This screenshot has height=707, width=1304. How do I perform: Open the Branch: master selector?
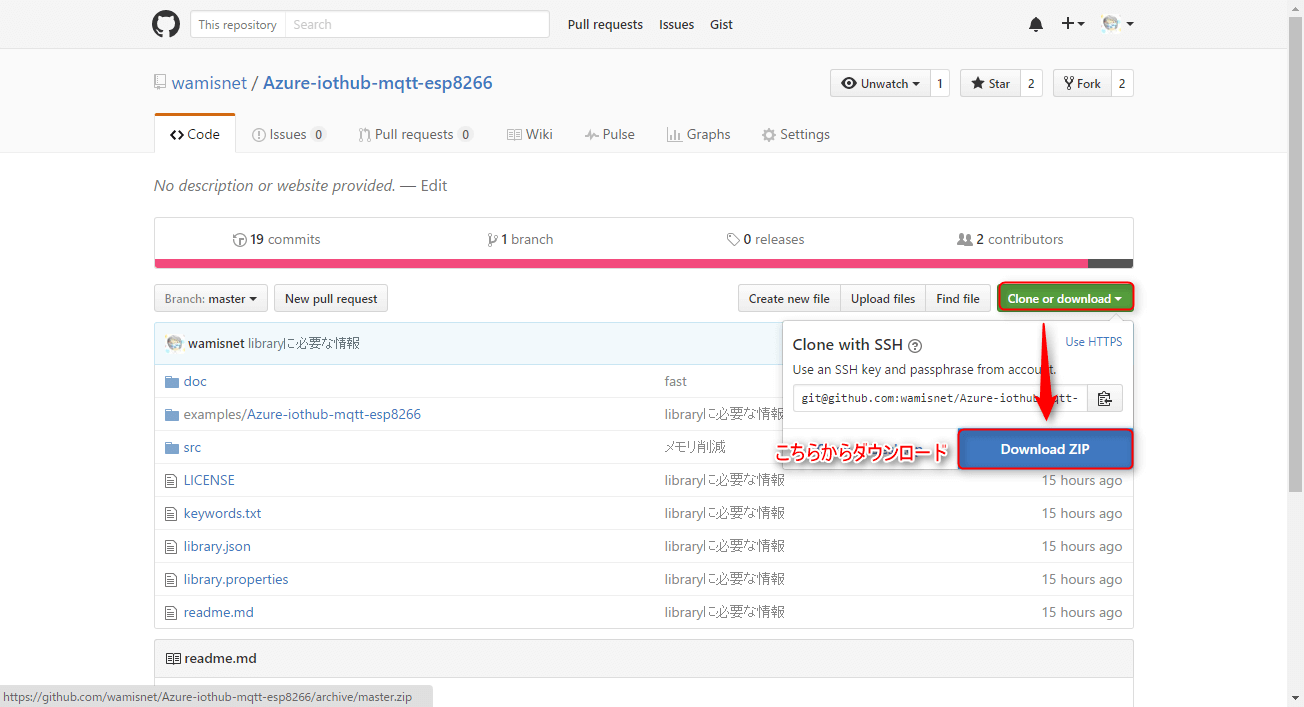(210, 298)
